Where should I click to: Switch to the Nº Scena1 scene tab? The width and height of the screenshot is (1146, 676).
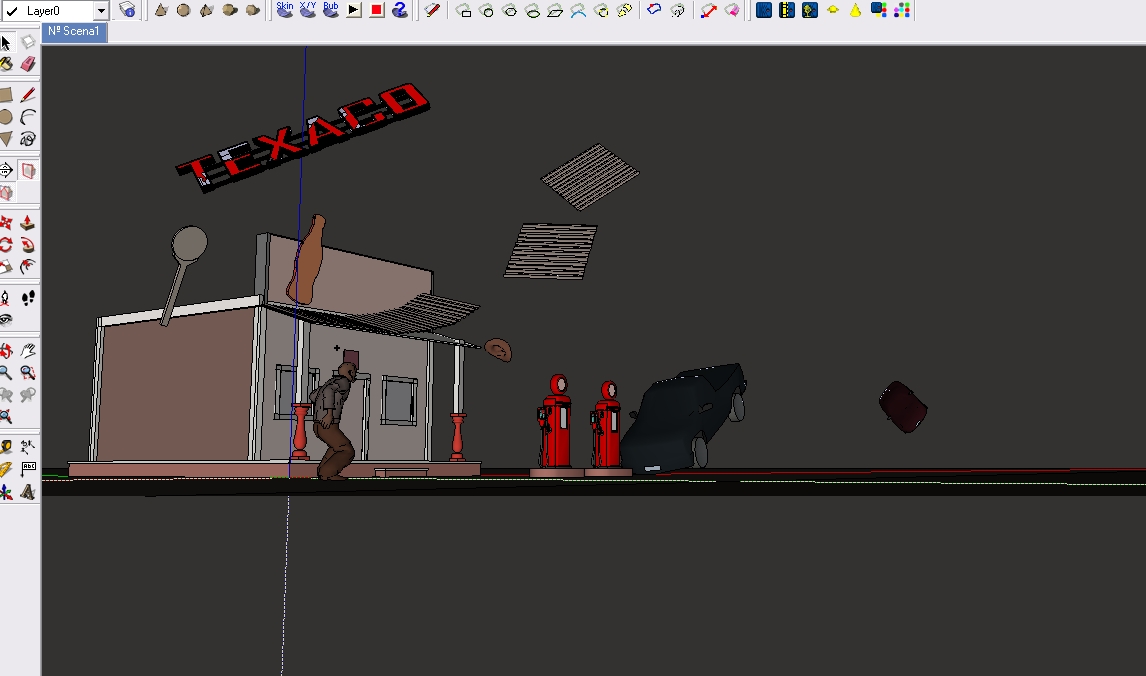point(75,31)
